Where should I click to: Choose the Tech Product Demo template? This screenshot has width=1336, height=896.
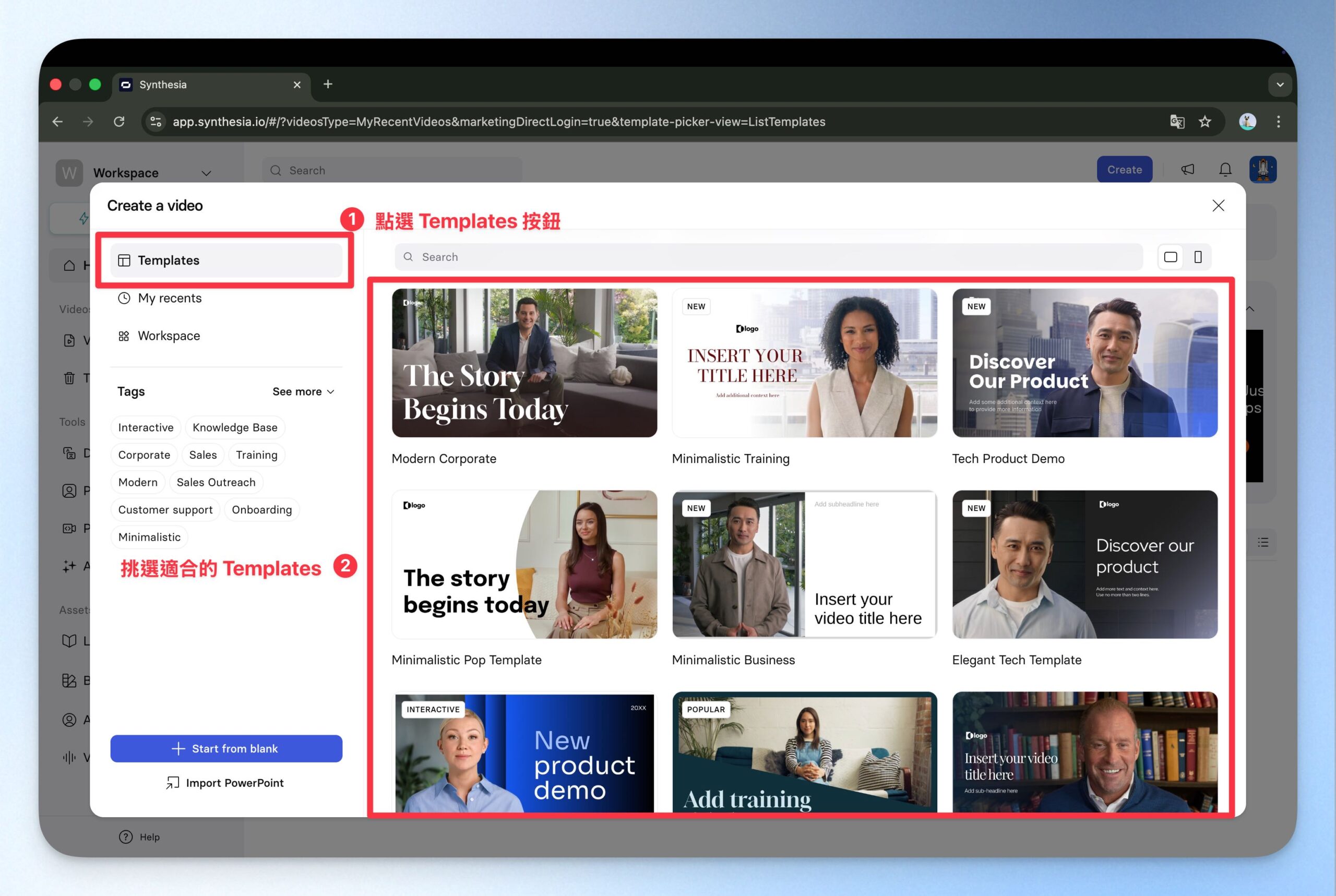(1084, 363)
